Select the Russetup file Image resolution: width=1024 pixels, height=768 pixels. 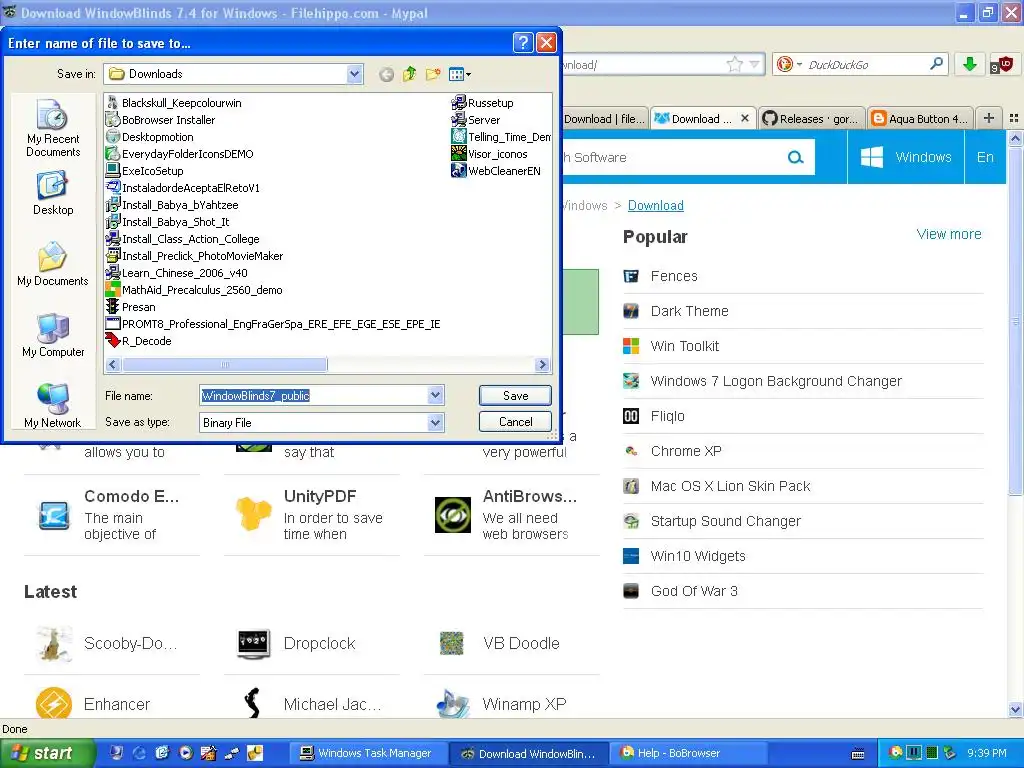(x=483, y=103)
